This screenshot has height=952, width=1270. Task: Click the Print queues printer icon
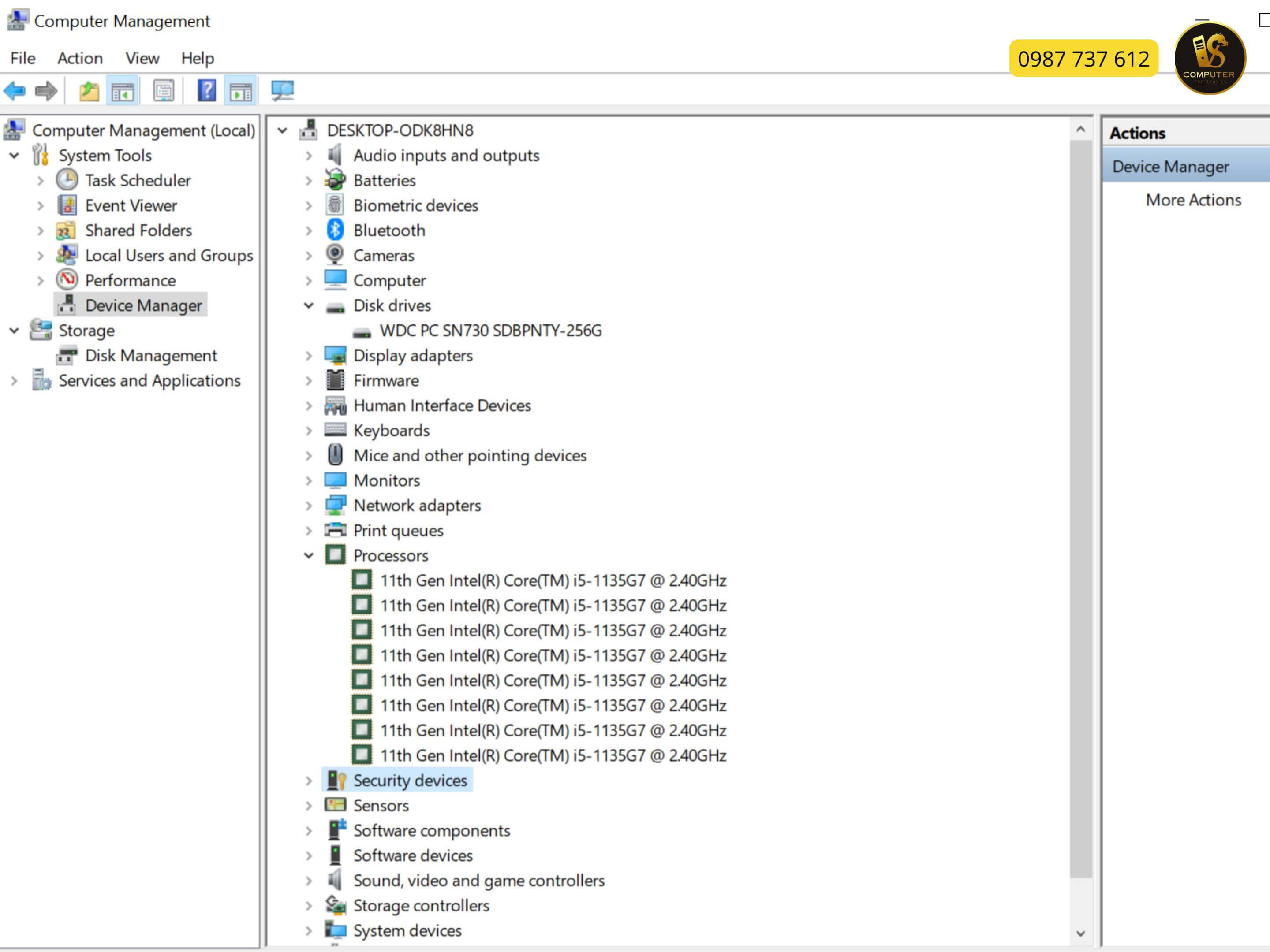(335, 530)
